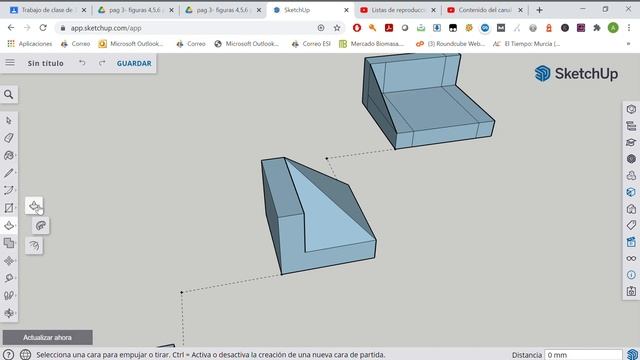640x360 pixels.
Task: Open the Tags panel
Action: point(631,225)
